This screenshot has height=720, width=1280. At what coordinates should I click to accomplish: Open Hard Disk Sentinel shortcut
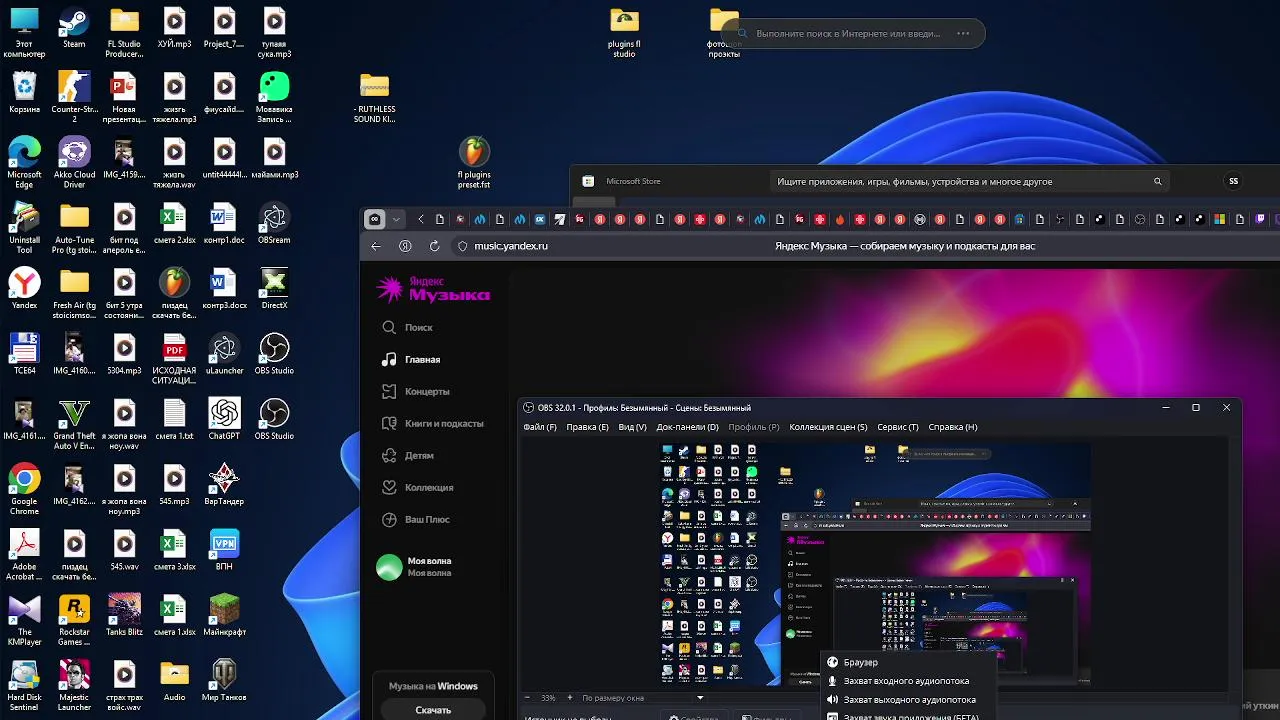(24, 685)
